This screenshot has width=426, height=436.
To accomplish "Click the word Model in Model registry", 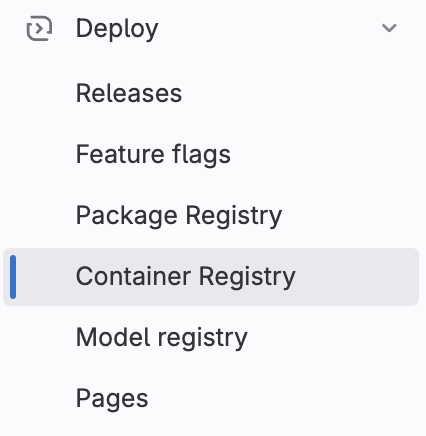I will [113, 337].
